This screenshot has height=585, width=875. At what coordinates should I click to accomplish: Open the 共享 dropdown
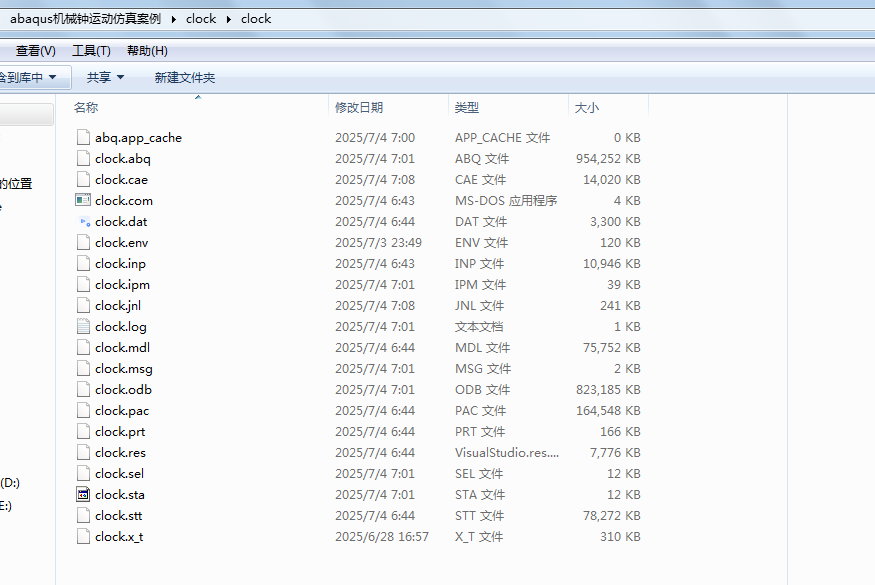point(105,78)
